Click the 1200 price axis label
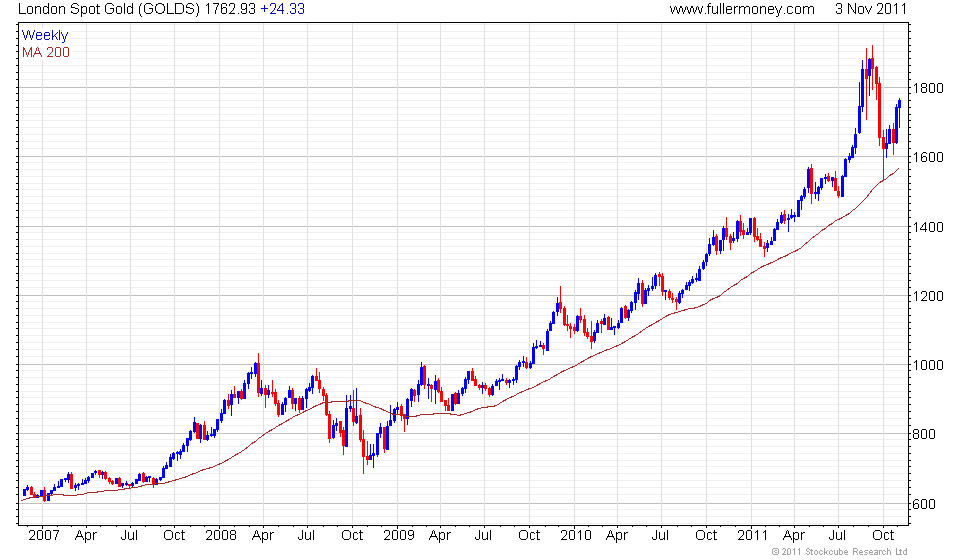 928,296
